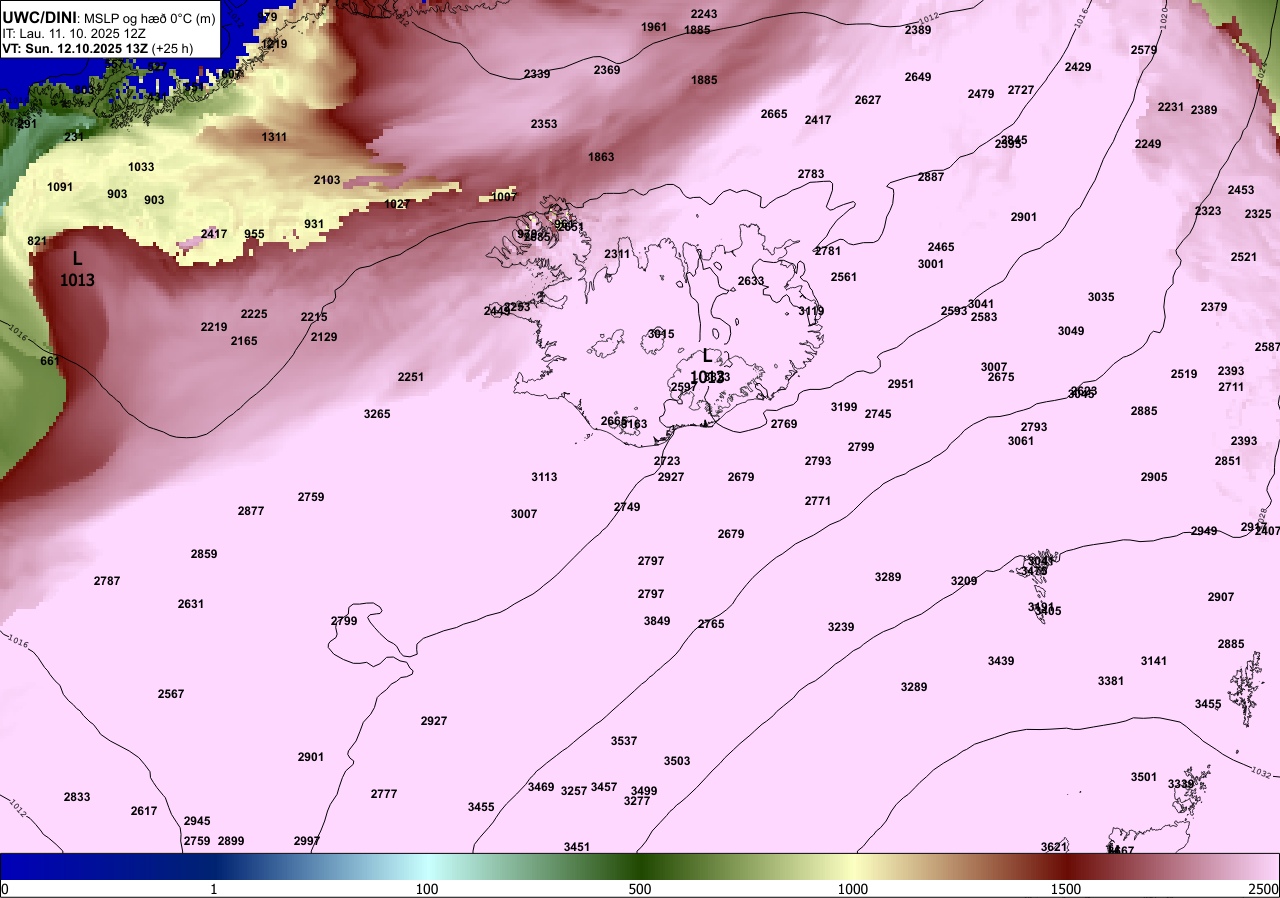Select the 2787 value

pyautogui.click(x=107, y=581)
